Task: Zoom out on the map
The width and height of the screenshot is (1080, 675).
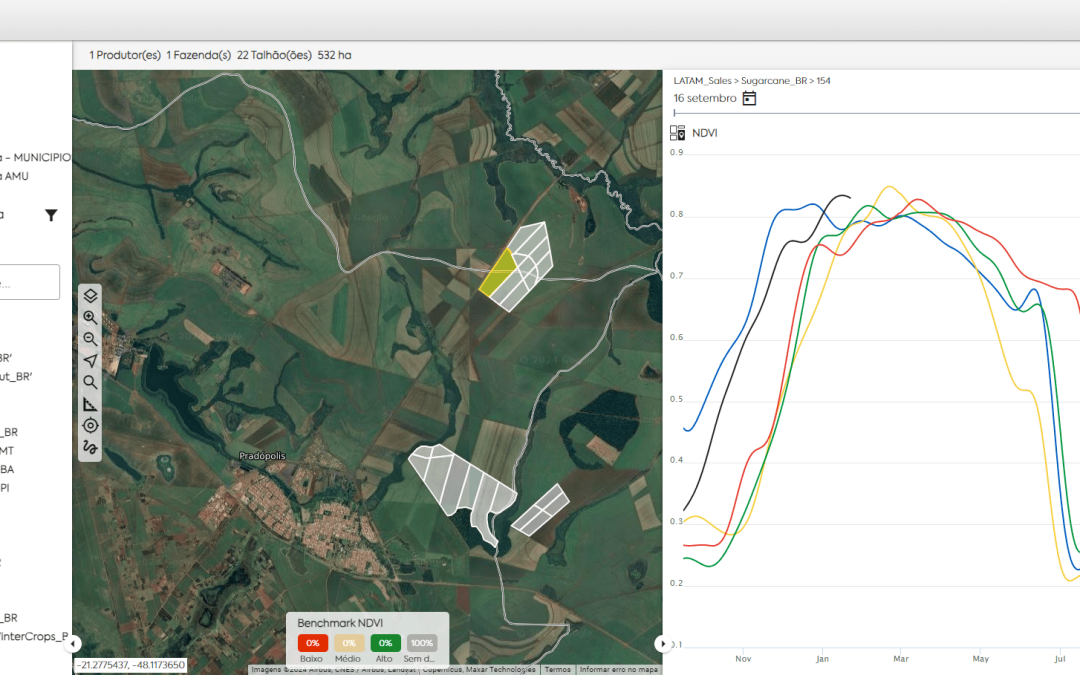Action: point(90,339)
